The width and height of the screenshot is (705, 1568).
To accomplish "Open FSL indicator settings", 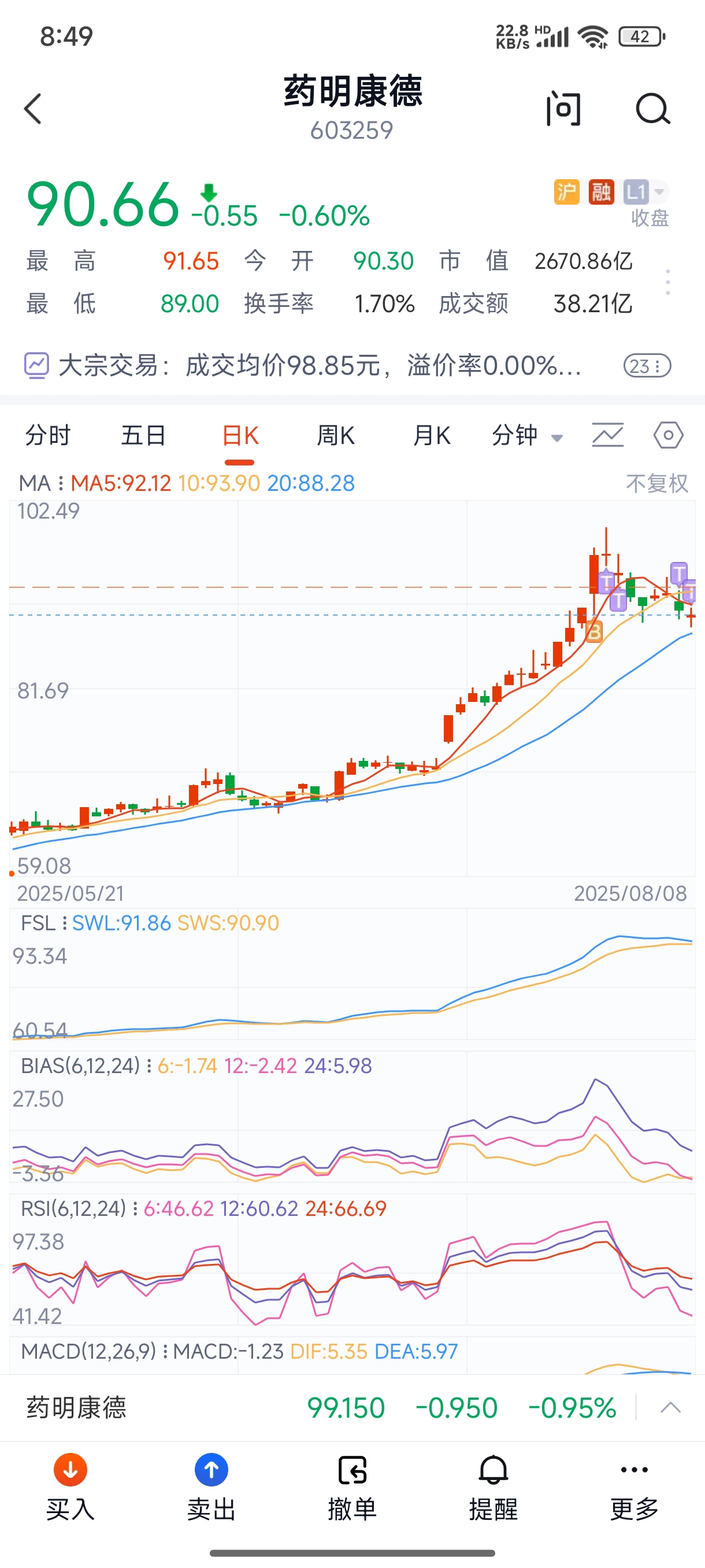I will pyautogui.click(x=44, y=923).
